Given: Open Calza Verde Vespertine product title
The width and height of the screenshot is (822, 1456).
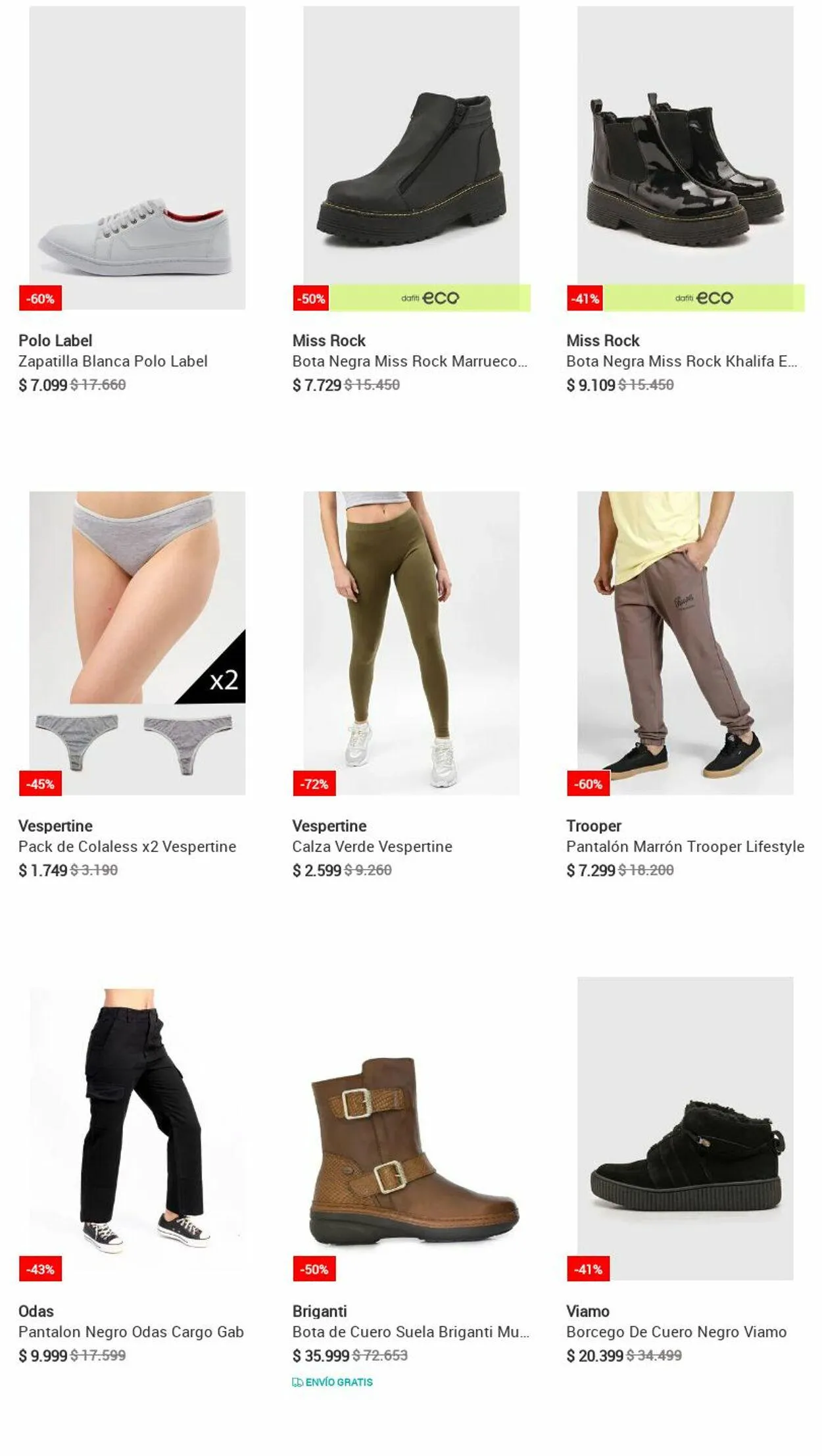Looking at the screenshot, I should click(x=372, y=847).
